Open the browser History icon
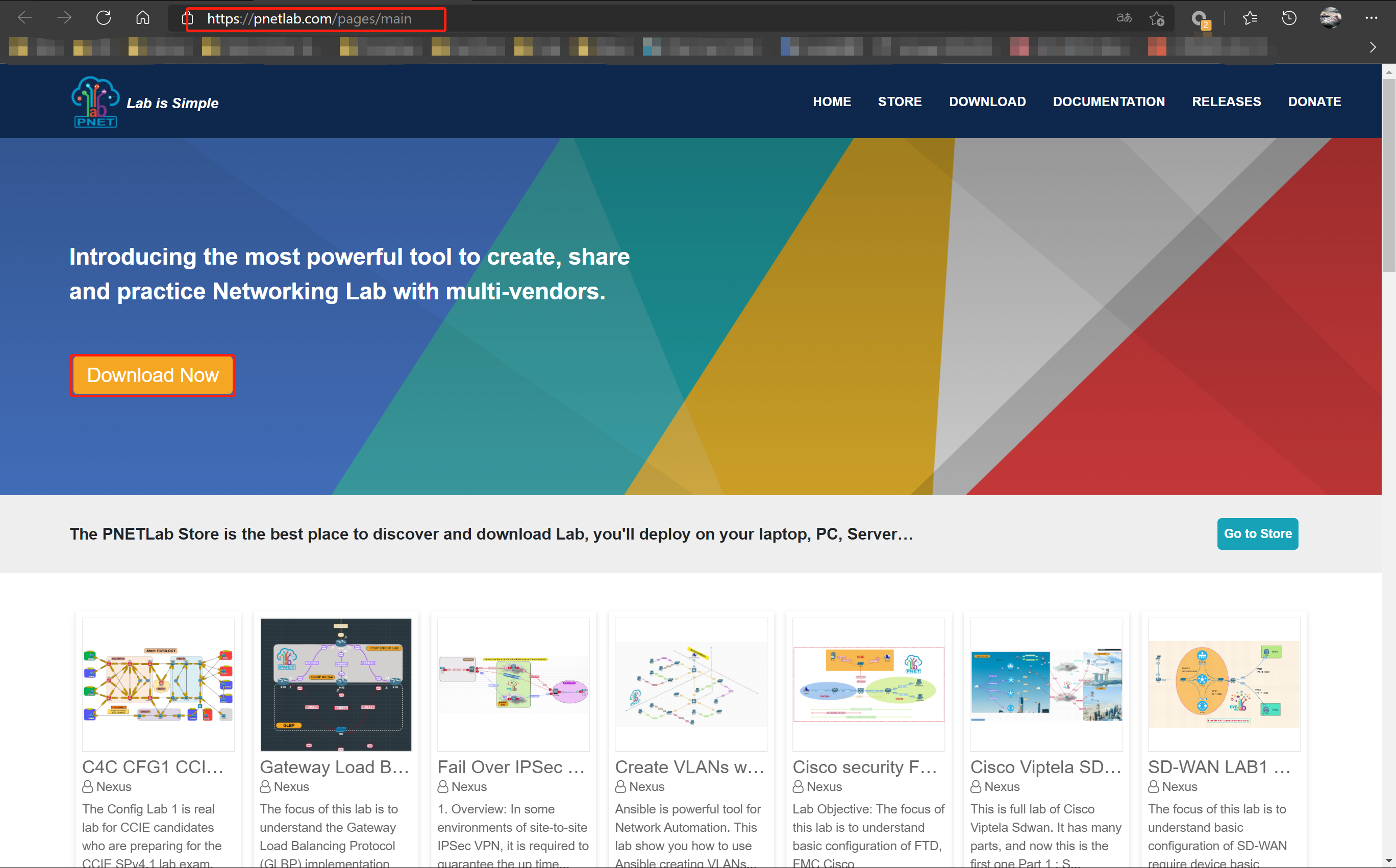The width and height of the screenshot is (1396, 868). [1289, 18]
